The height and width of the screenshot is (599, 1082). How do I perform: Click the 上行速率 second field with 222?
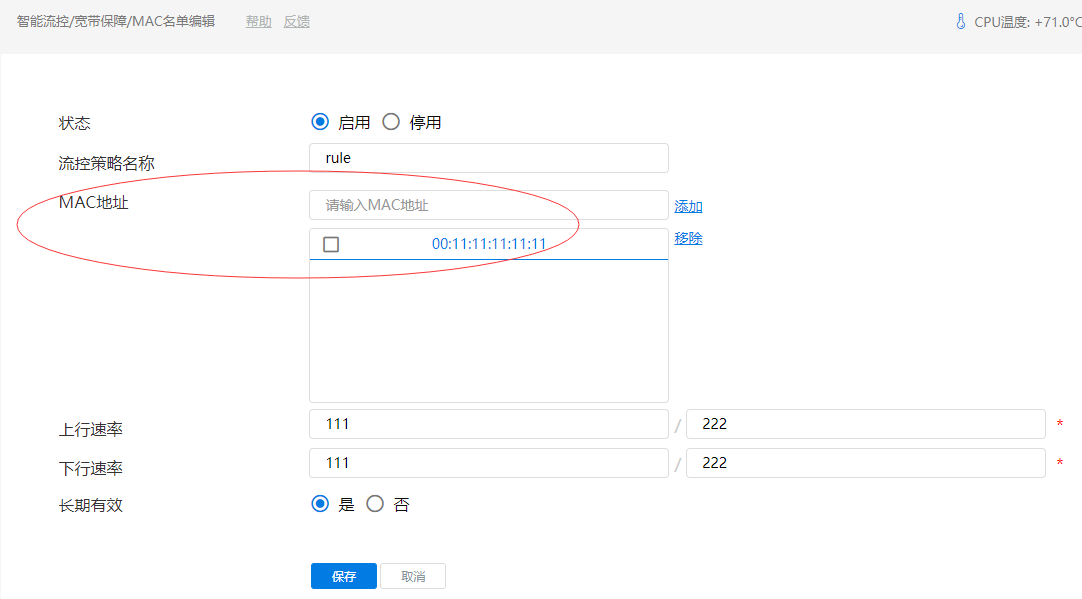[866, 424]
